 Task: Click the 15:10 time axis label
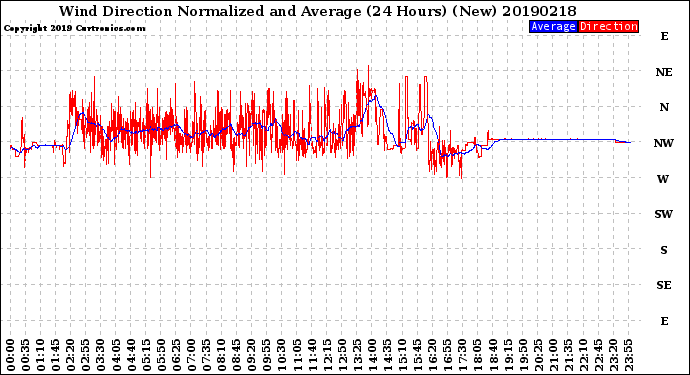coord(402,355)
